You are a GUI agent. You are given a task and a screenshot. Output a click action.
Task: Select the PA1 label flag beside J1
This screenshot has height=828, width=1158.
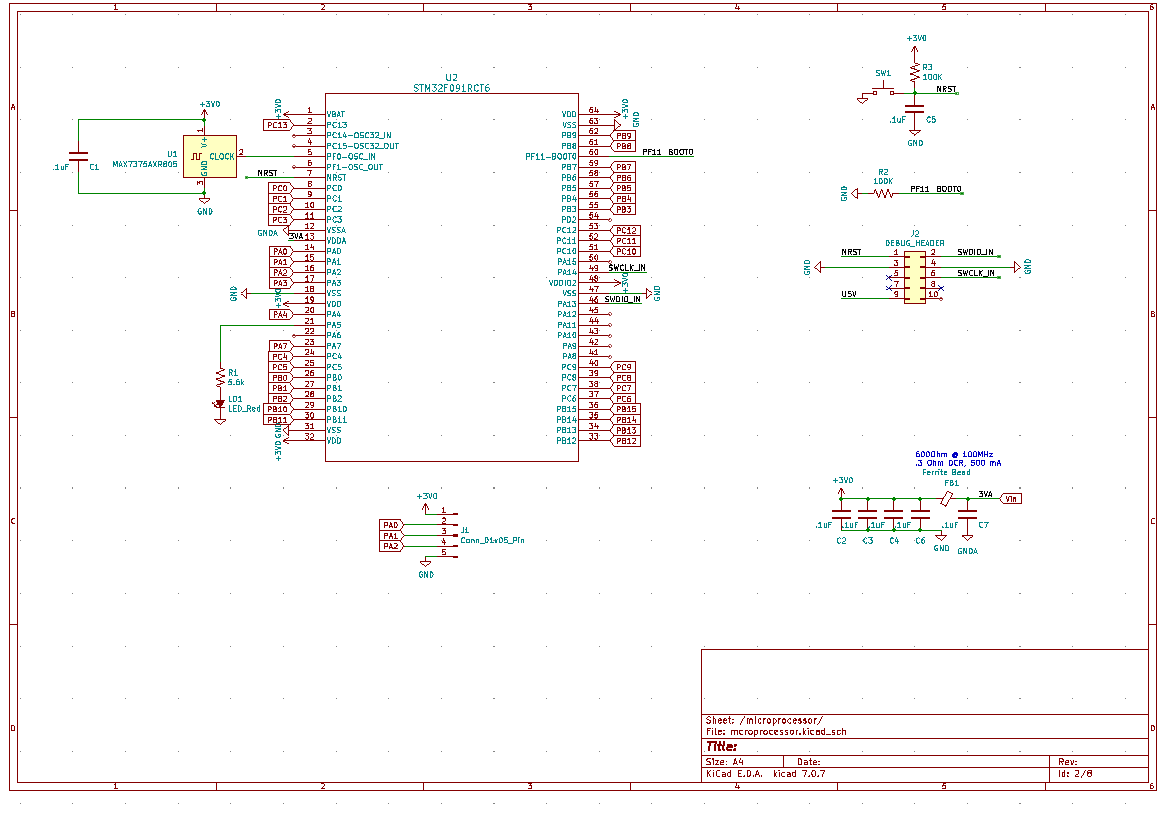tap(391, 536)
